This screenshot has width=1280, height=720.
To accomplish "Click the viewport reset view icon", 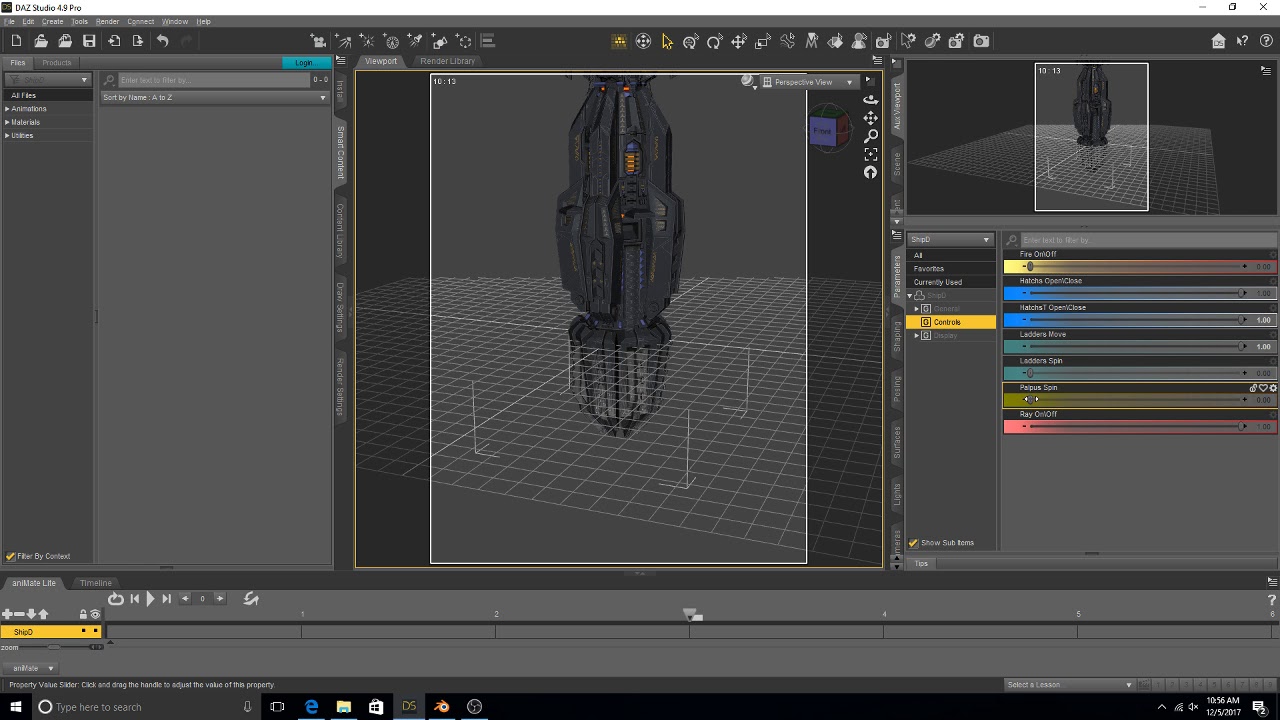I will pyautogui.click(x=871, y=172).
